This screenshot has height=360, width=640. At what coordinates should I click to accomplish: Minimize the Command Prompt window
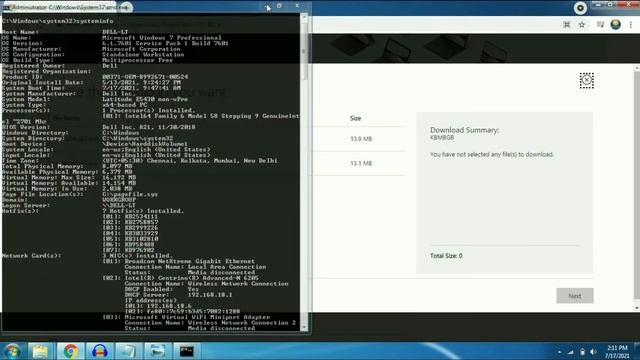(267, 6)
